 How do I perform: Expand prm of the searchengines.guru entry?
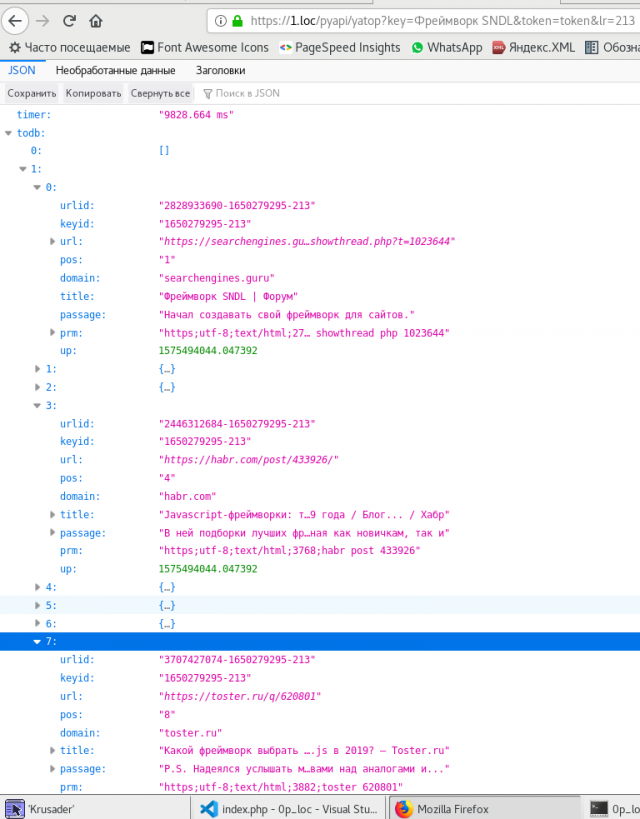[x=52, y=333]
